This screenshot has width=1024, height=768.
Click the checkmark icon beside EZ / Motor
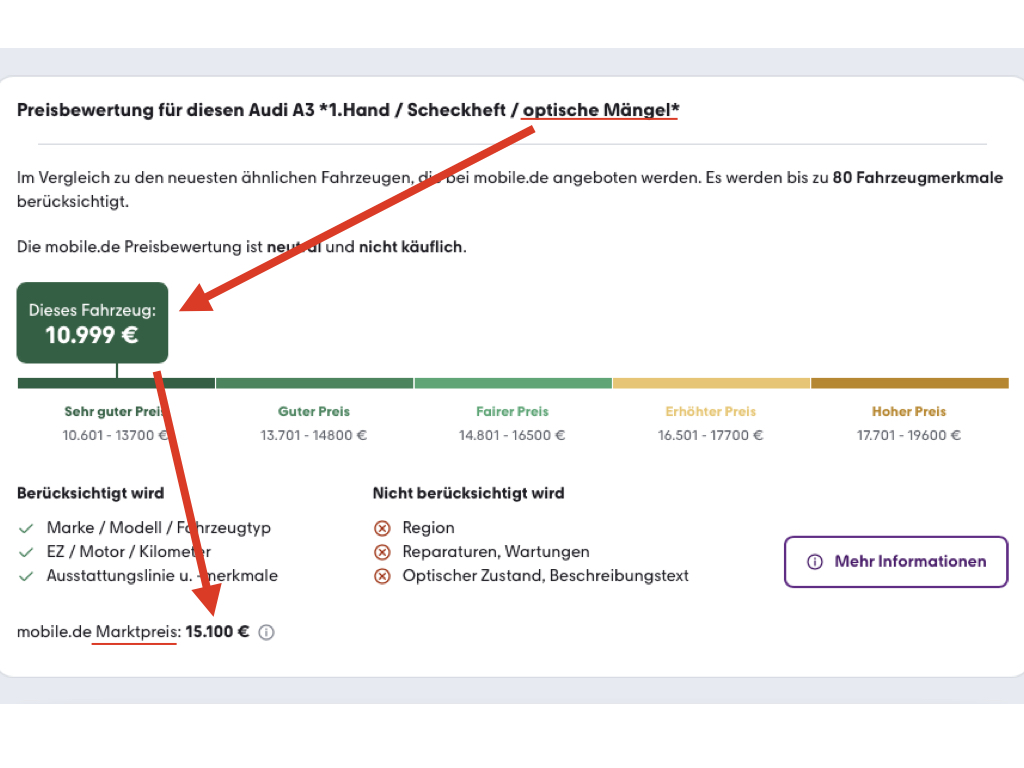tap(26, 552)
